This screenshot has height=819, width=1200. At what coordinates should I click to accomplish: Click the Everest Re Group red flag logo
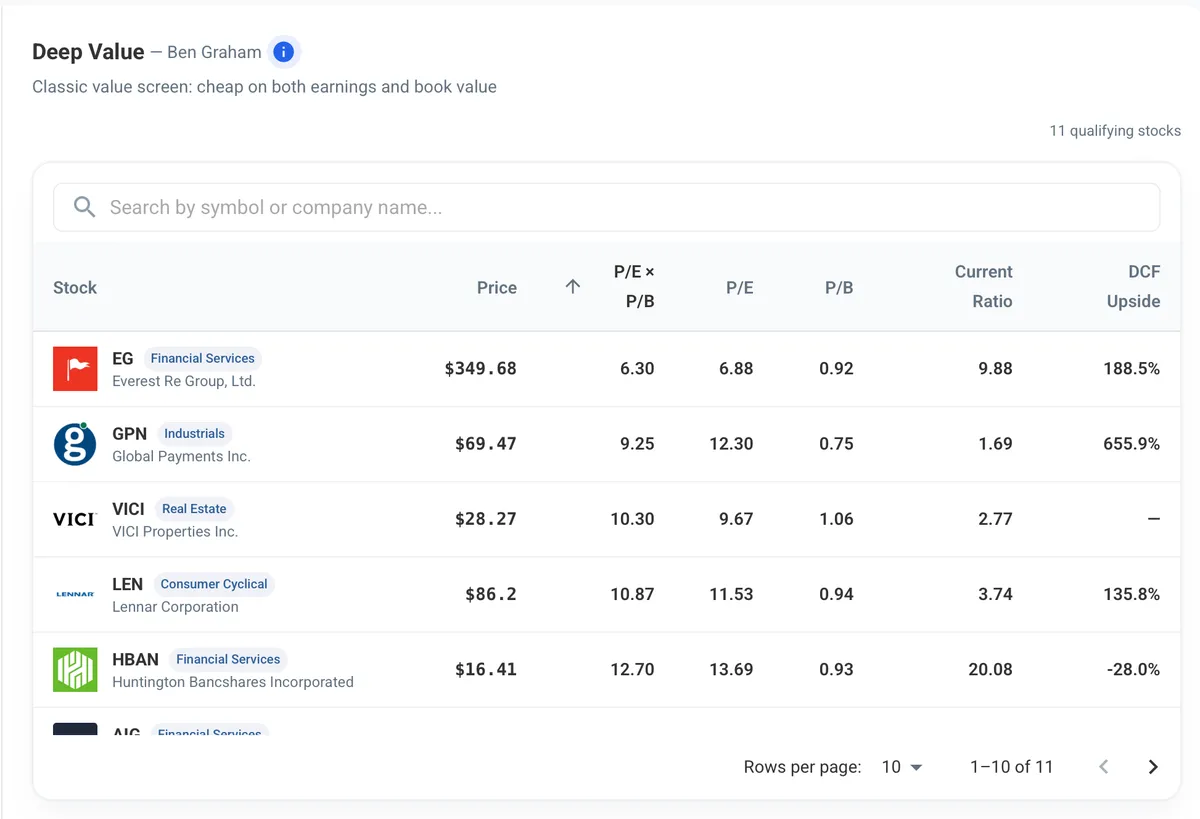click(75, 369)
